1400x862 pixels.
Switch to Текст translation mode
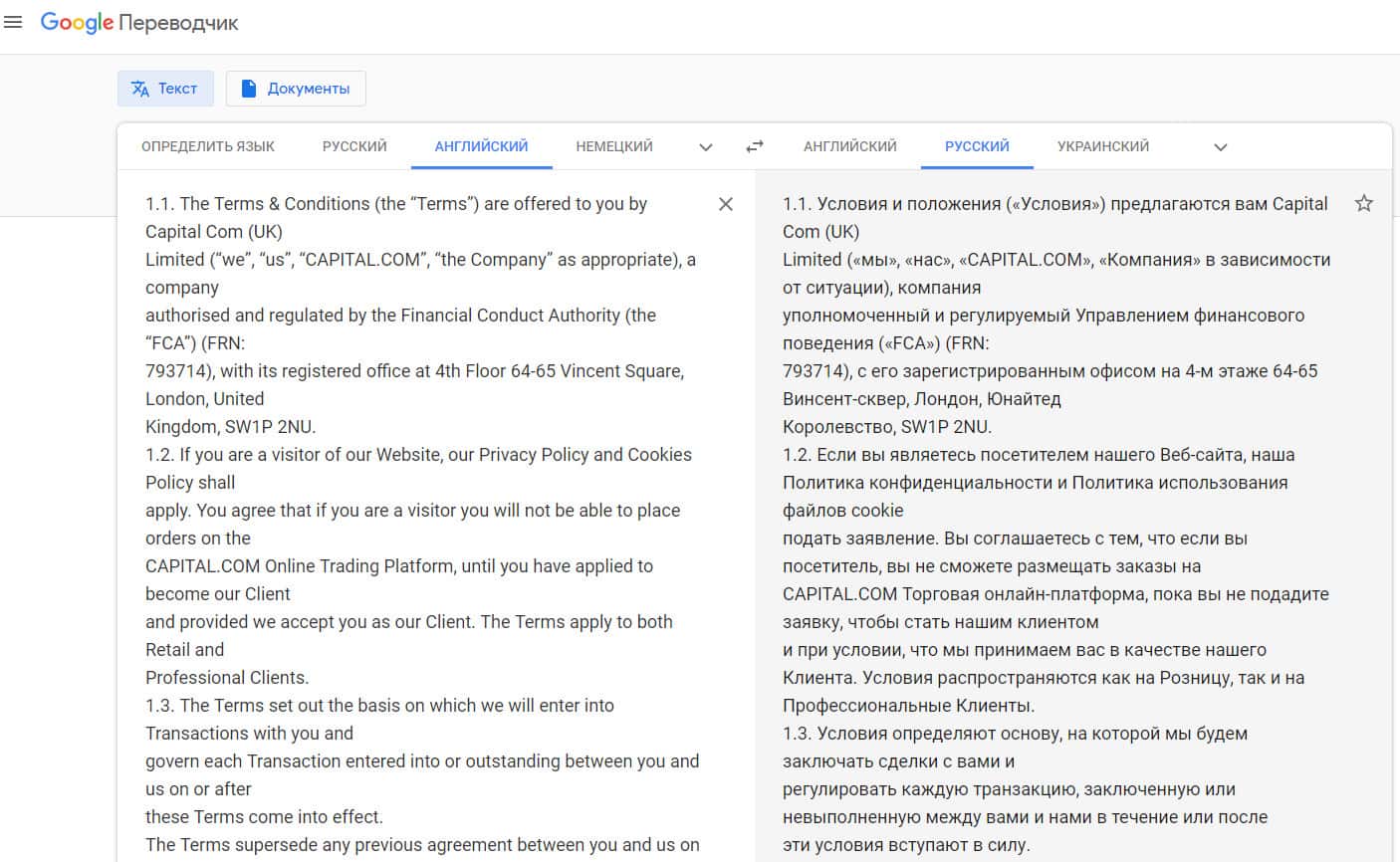[x=165, y=89]
